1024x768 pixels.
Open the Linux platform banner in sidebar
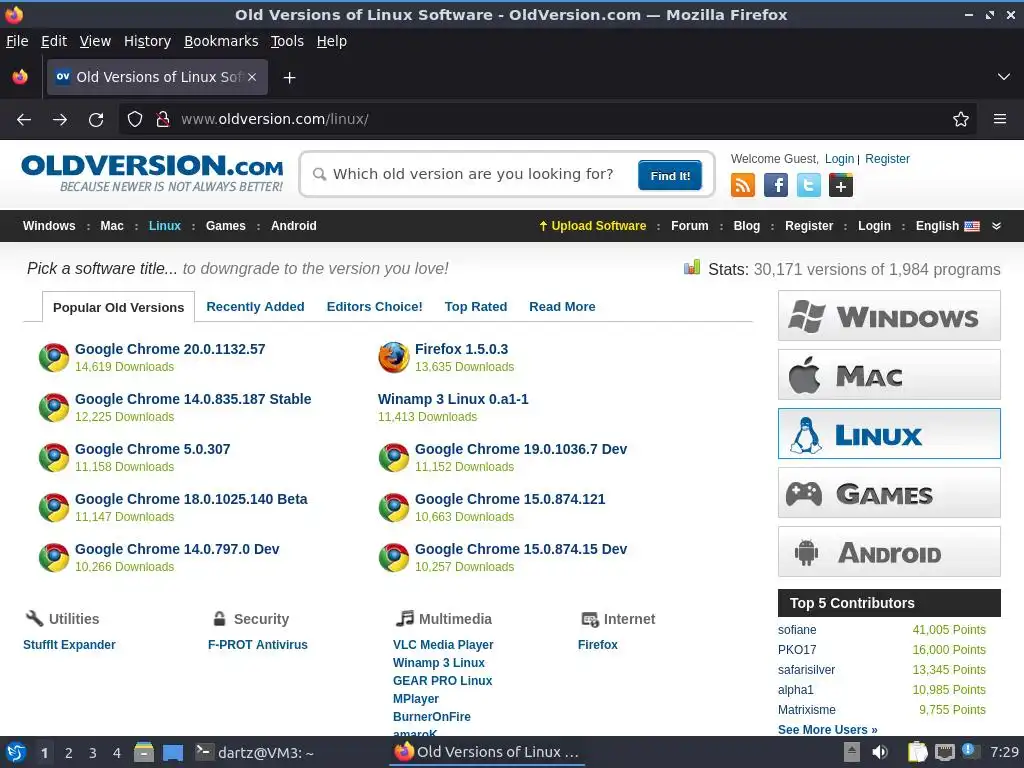(x=889, y=434)
